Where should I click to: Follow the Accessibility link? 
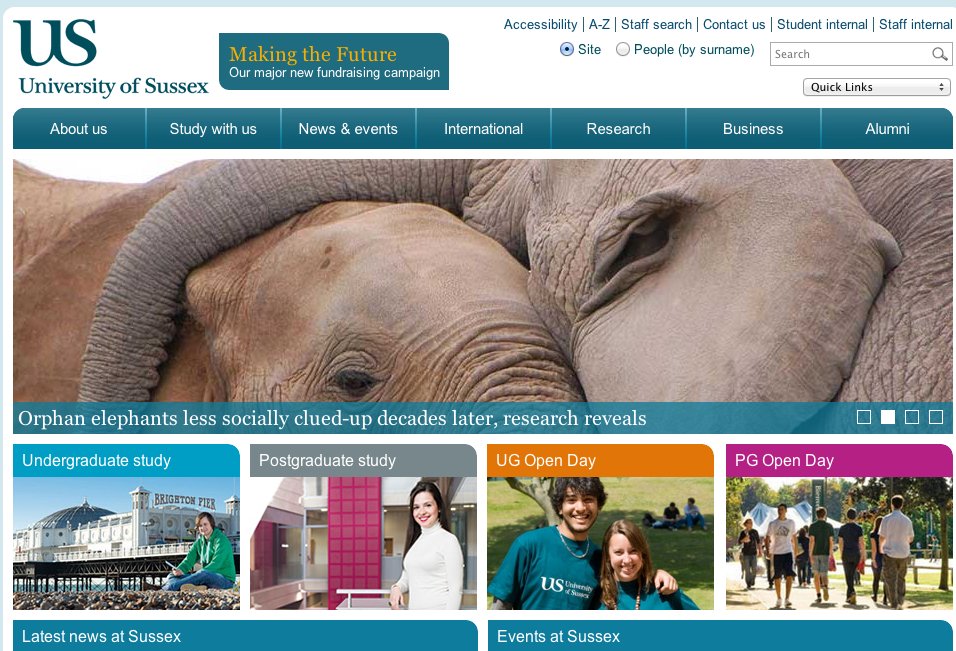coord(540,24)
